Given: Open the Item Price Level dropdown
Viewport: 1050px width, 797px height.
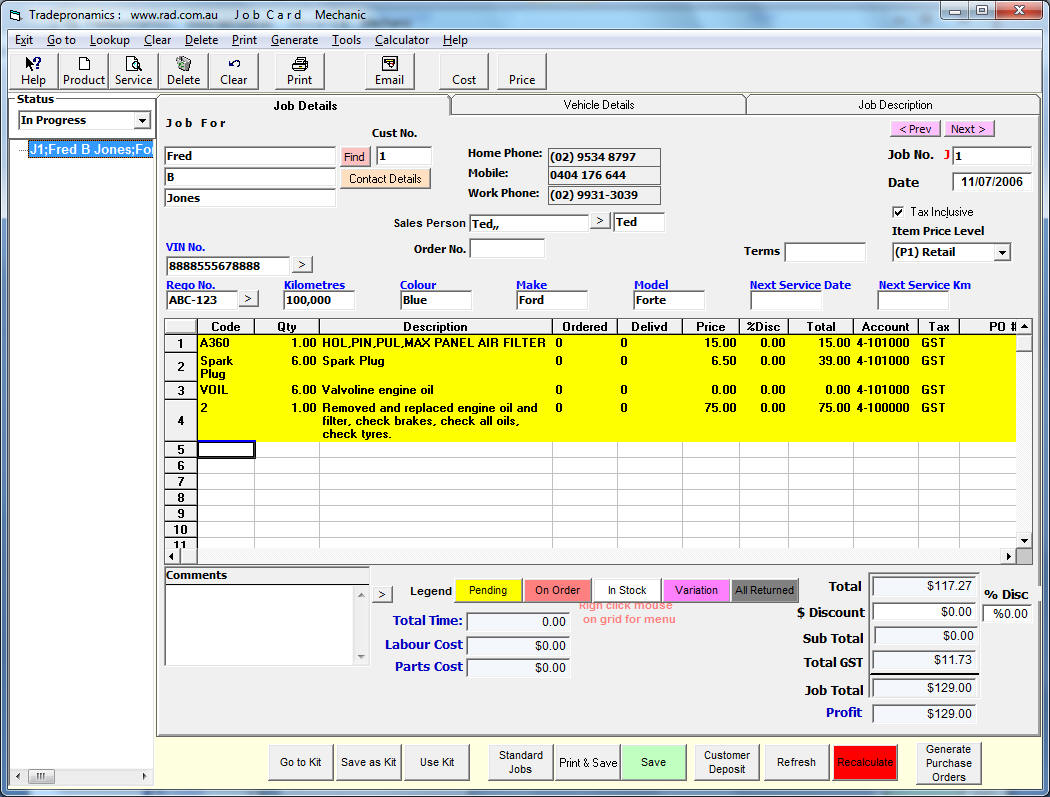Looking at the screenshot, I should pos(1001,253).
